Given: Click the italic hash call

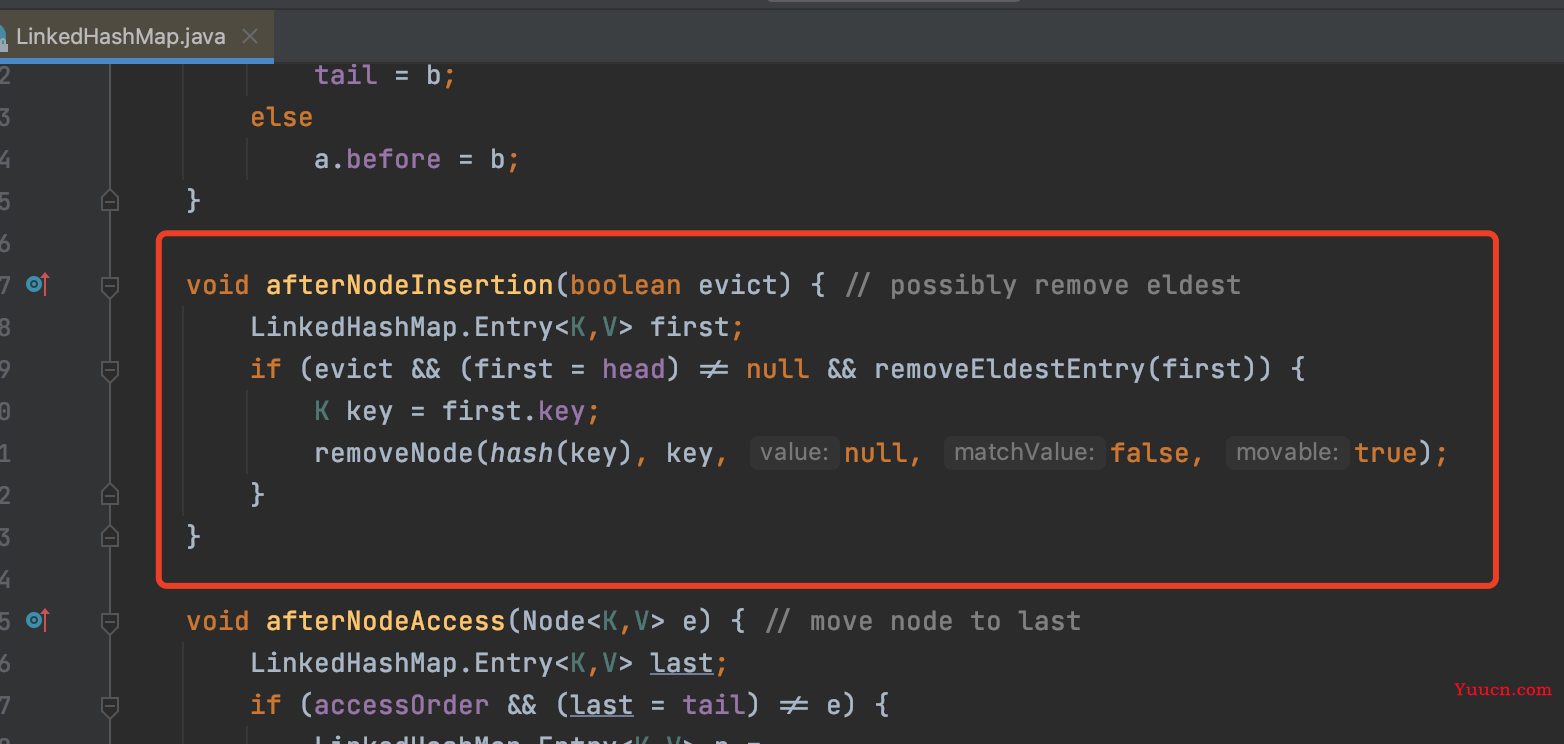Looking at the screenshot, I should tap(521, 453).
